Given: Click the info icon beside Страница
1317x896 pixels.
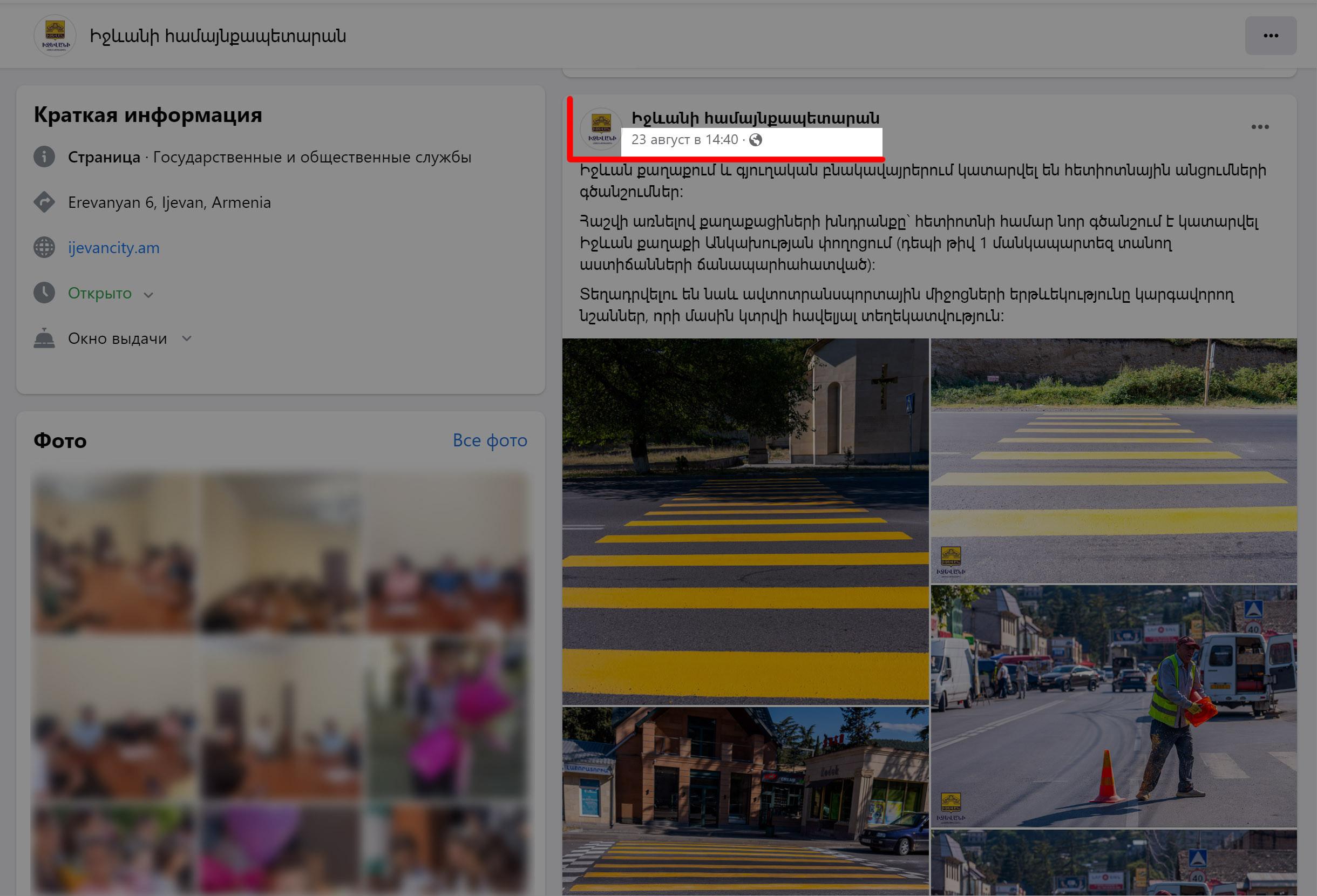Looking at the screenshot, I should (44, 157).
